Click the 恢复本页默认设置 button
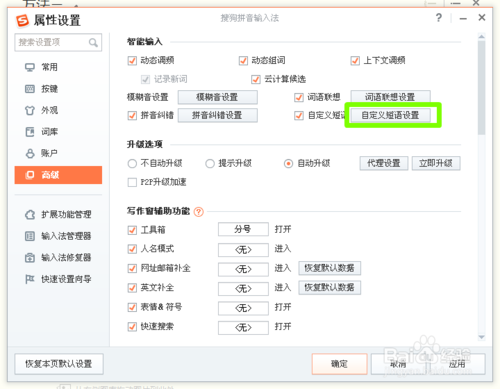Screen dimensions: 500x389 click(59, 364)
